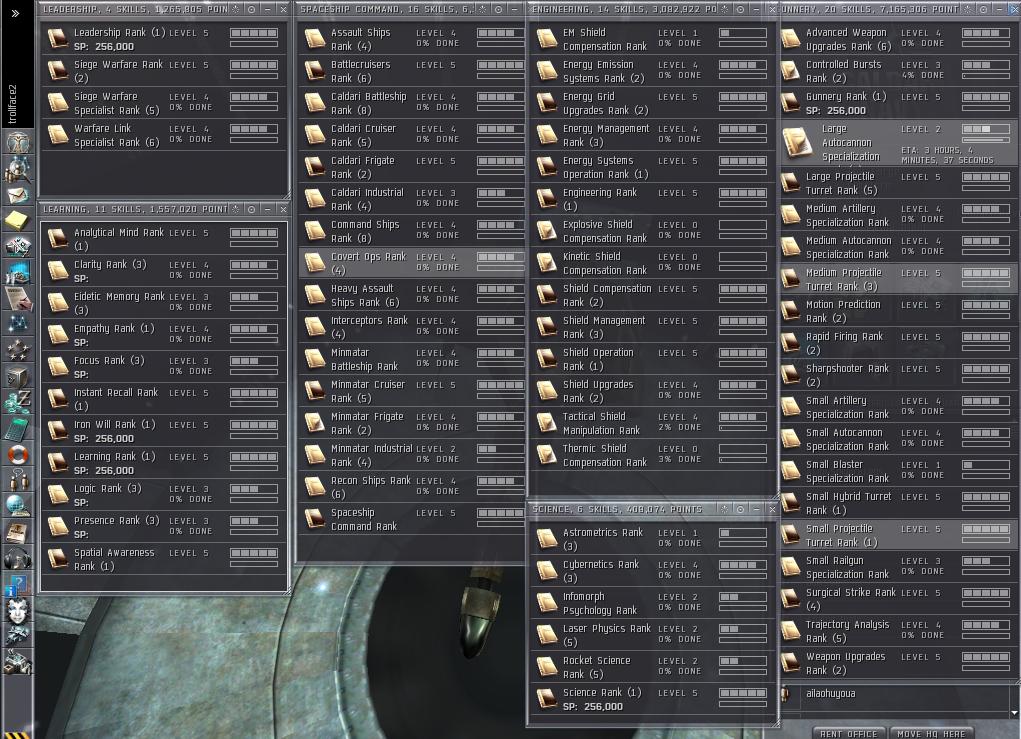The height and width of the screenshot is (739, 1021).
Task: Click the Large Autocannon Specialization skill book icon
Action: (796, 143)
